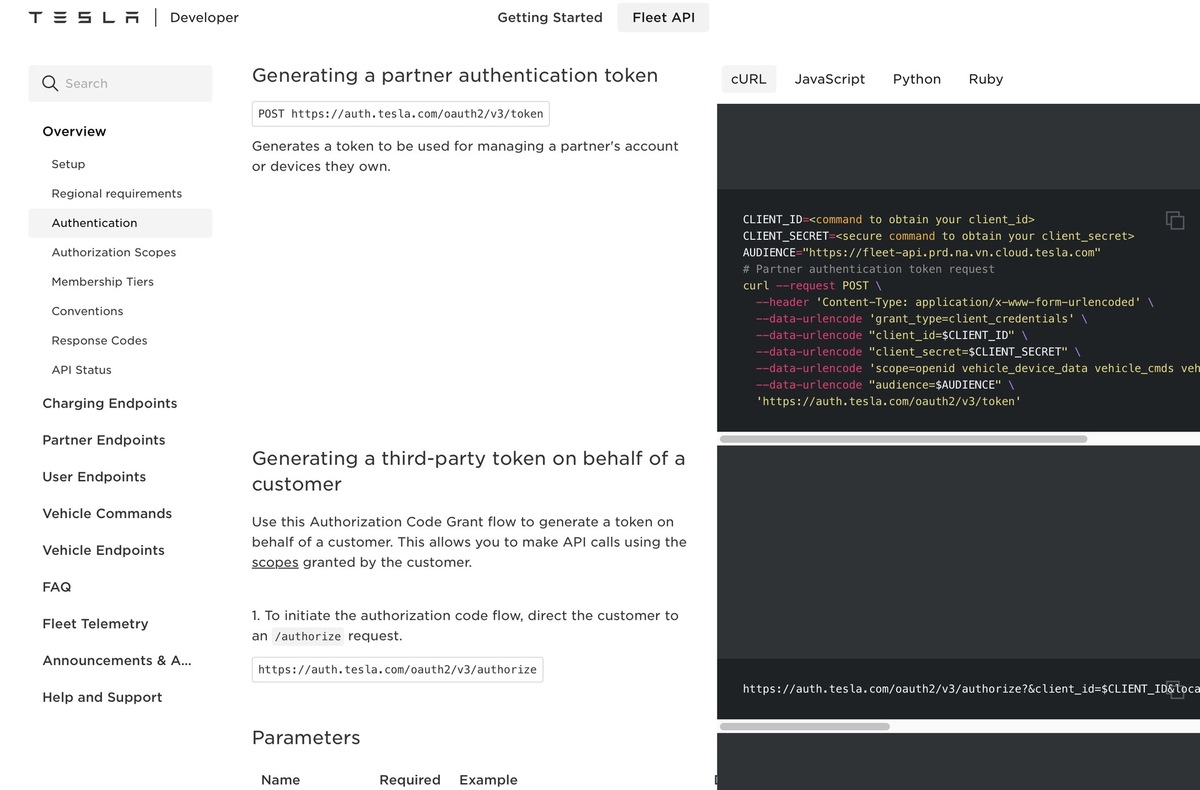The width and height of the screenshot is (1200, 790).
Task: Open the JavaScript code example
Action: [x=829, y=79]
